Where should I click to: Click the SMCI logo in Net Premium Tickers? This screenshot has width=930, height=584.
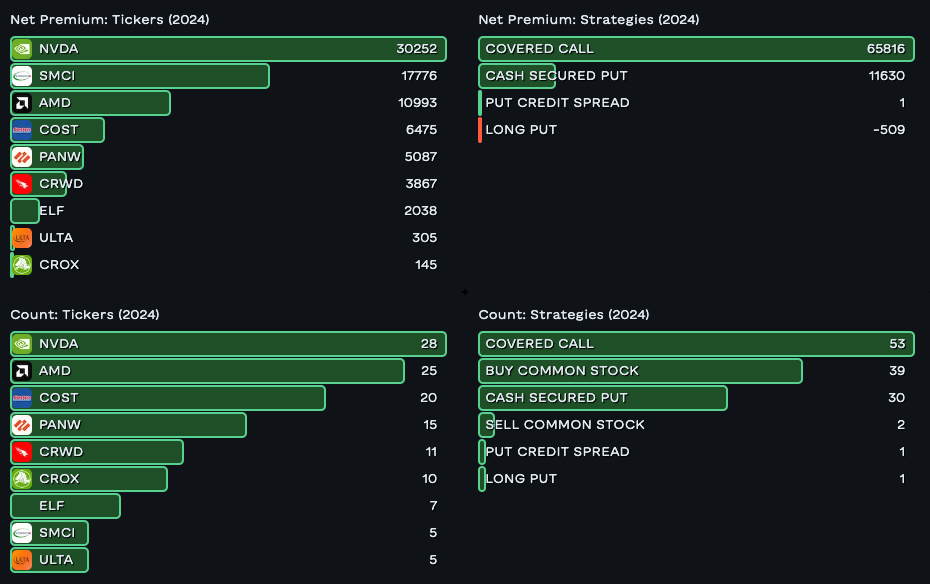coord(22,76)
